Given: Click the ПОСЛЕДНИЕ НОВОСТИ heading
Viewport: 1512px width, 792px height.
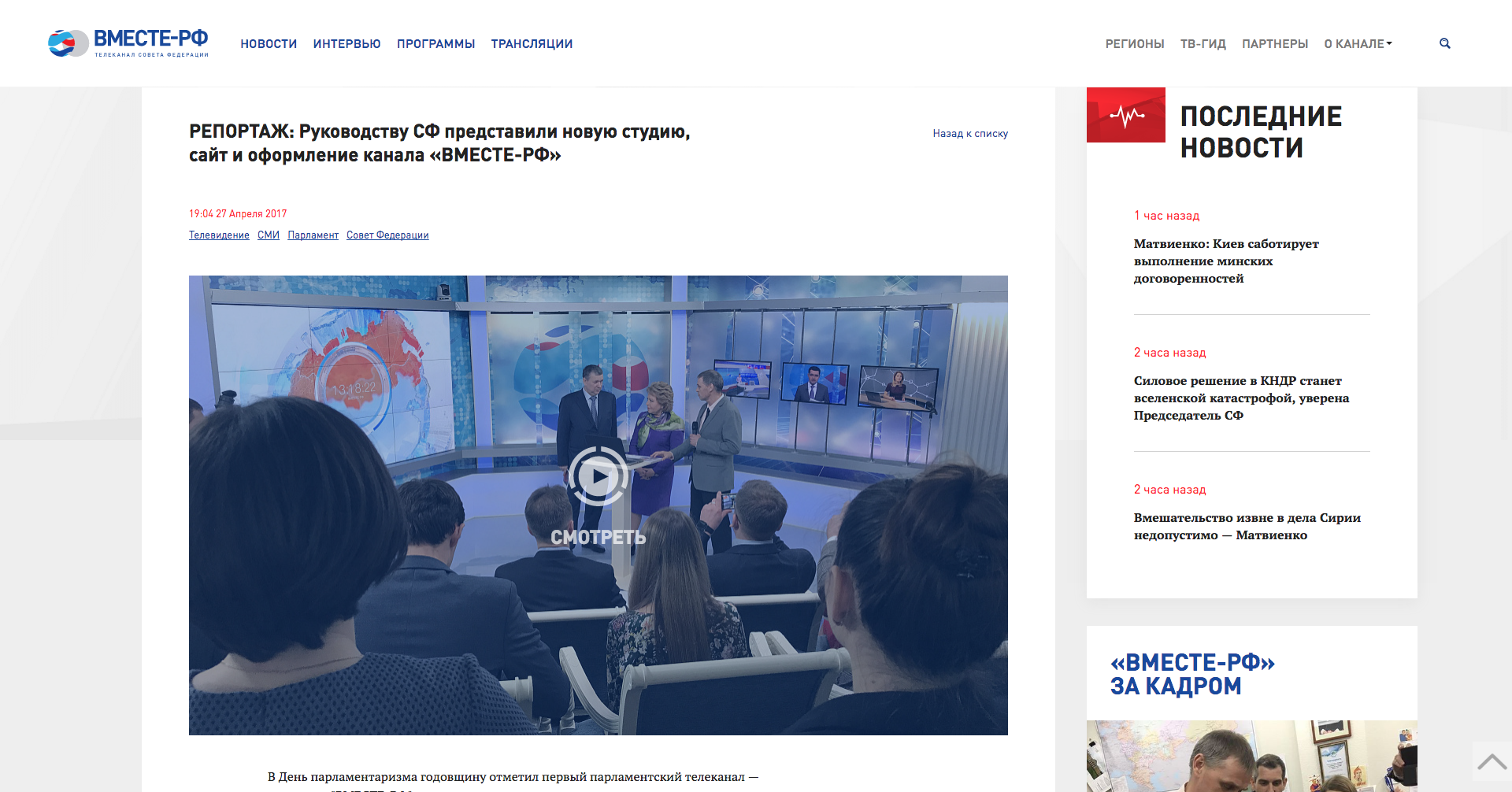Looking at the screenshot, I should click(1261, 132).
